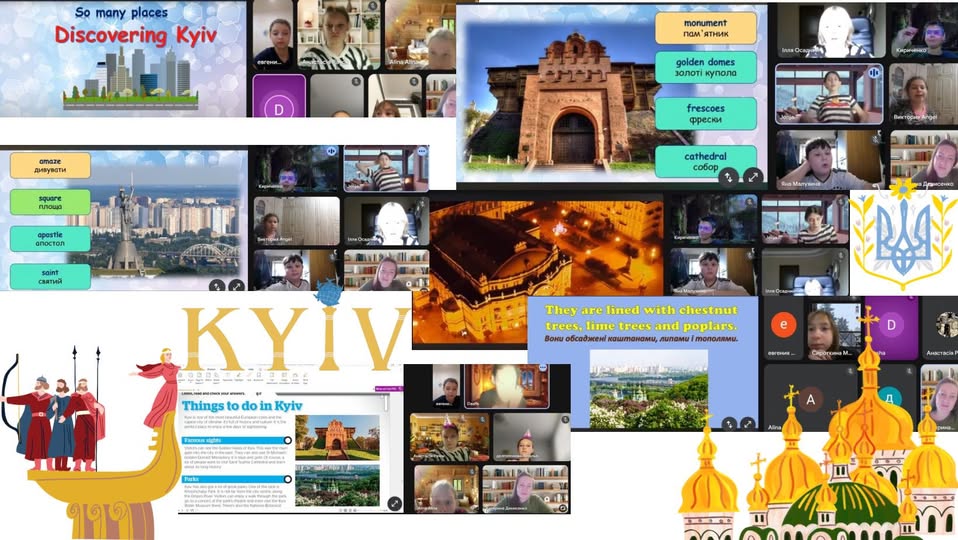Click the "saint" vocabulary card
This screenshot has width=958, height=540.
50,276
